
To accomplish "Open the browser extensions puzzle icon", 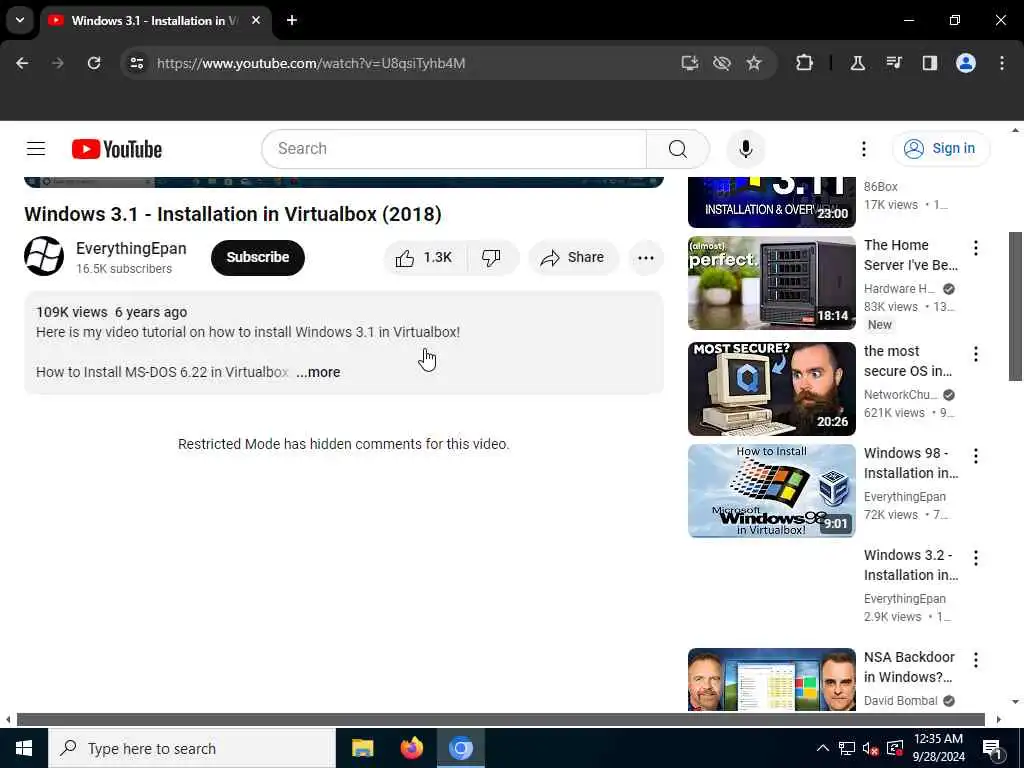I will [805, 63].
